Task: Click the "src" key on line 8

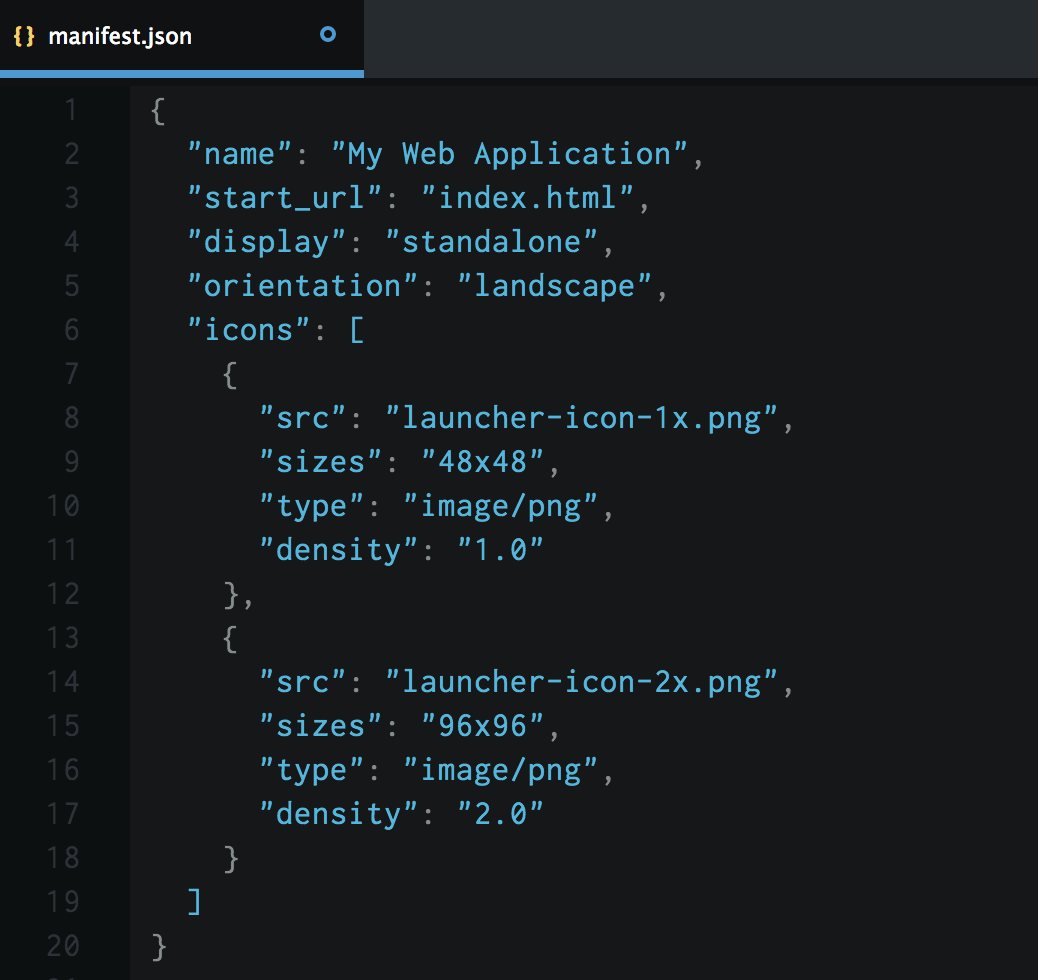Action: [303, 418]
